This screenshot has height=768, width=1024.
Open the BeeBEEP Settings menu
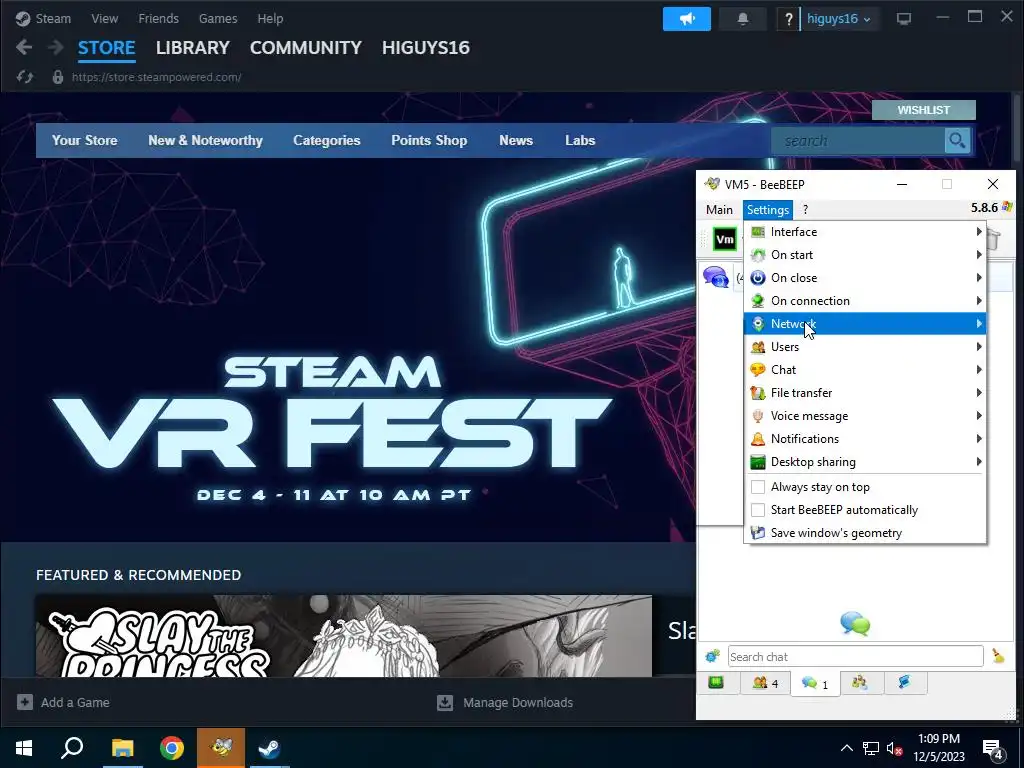point(768,210)
